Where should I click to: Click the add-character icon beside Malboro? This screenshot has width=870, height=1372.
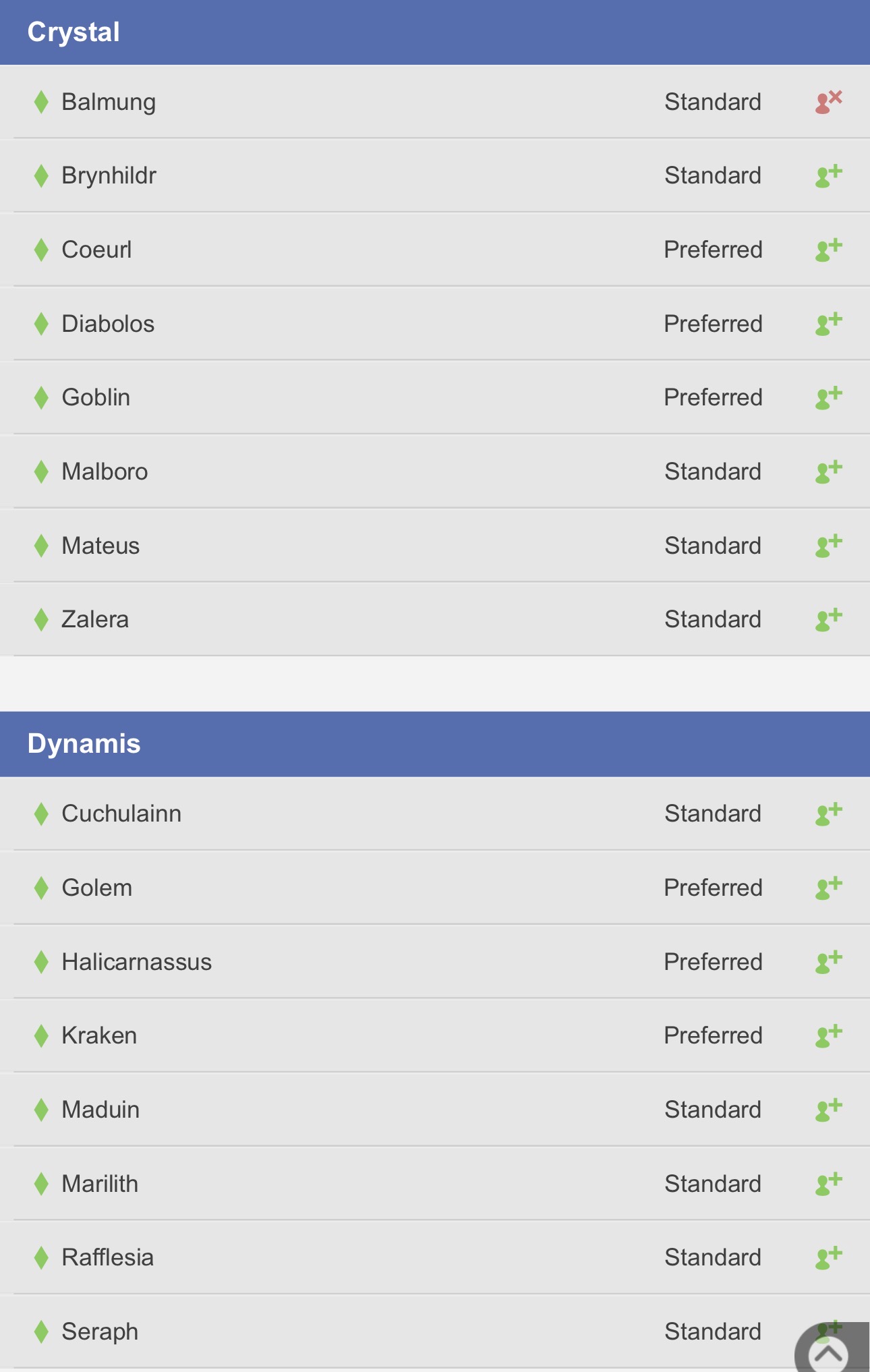tap(829, 471)
